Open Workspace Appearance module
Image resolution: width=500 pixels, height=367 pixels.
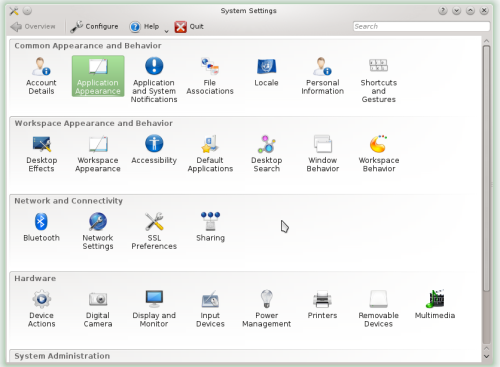[x=98, y=154]
